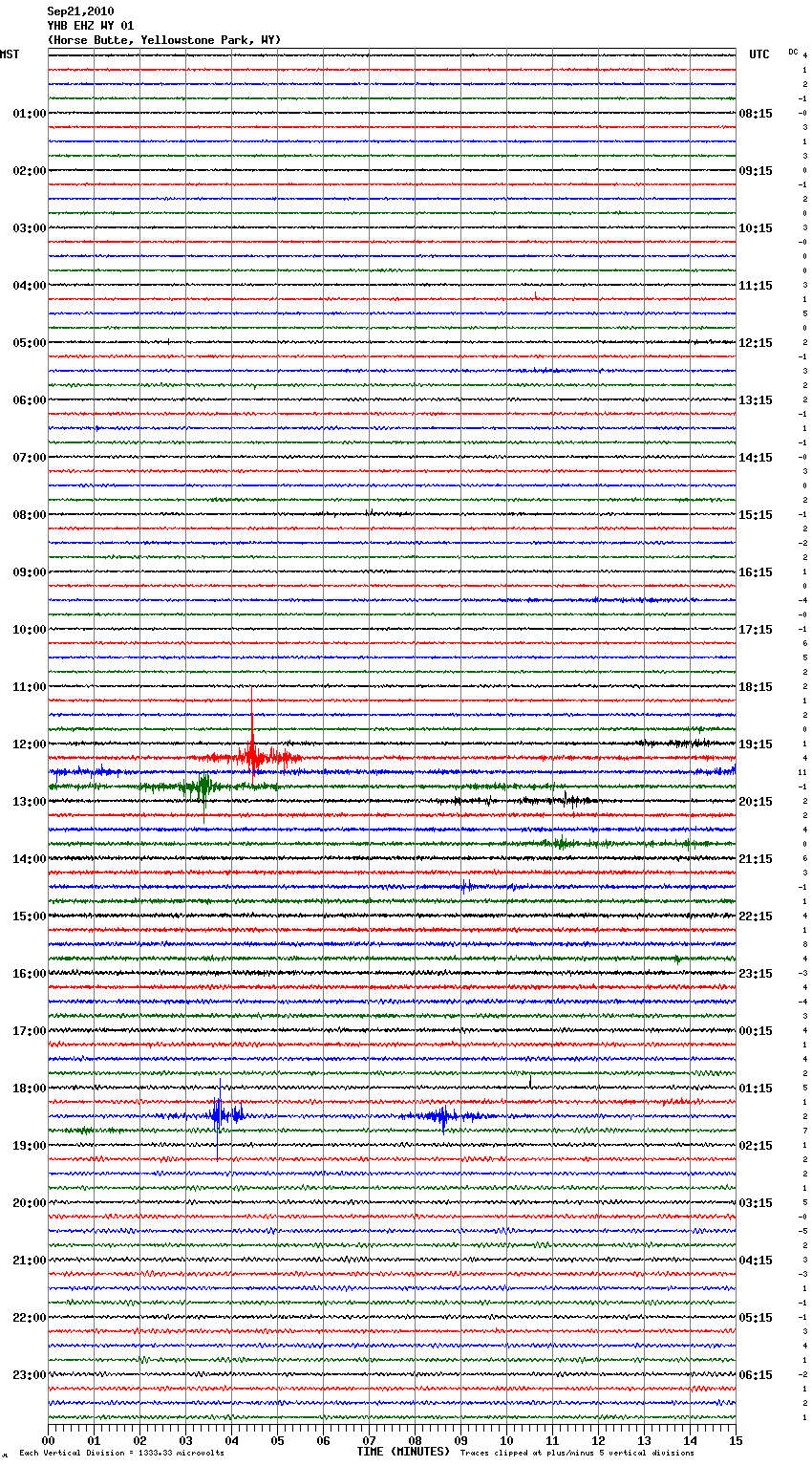812x1466 pixels.
Task: Click minute 09 tick label on bottom axis
Action: click(460, 1440)
